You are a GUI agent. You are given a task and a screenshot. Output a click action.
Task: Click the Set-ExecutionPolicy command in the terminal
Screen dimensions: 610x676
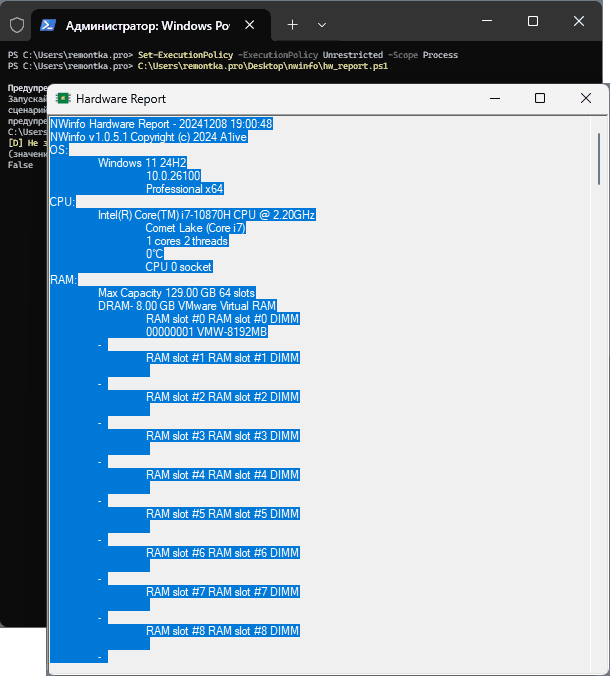[185, 55]
